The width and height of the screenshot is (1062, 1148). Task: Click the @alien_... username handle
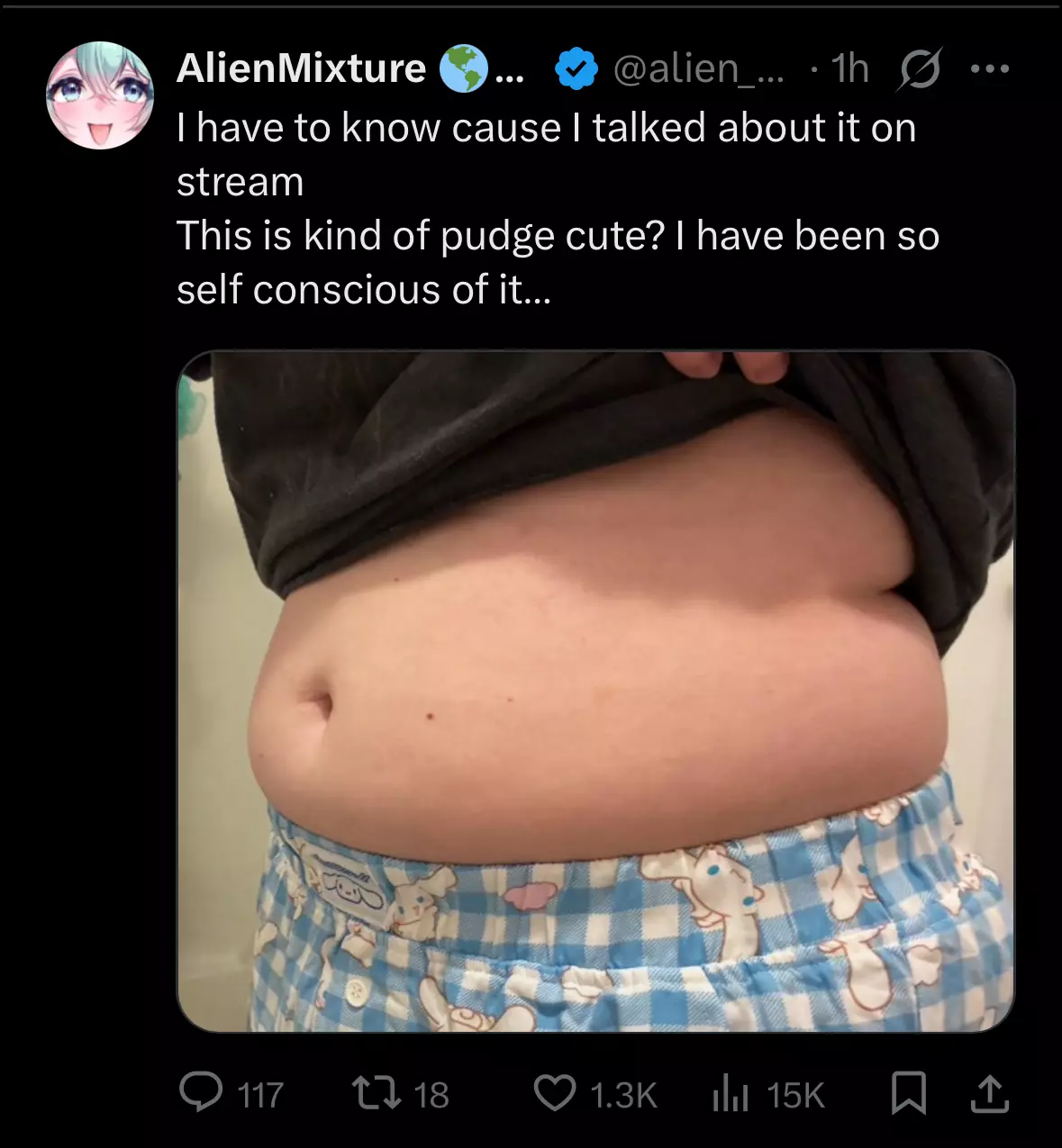pyautogui.click(x=698, y=68)
